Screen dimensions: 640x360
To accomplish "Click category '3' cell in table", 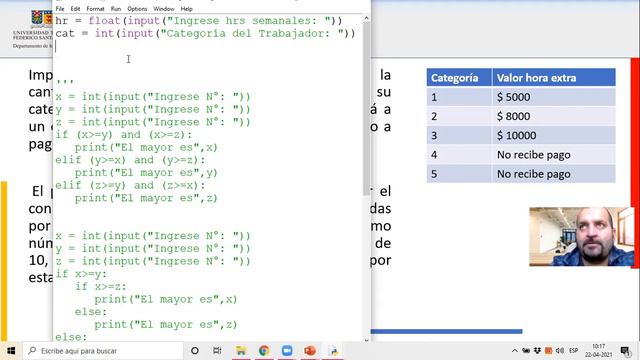I will click(459, 136).
